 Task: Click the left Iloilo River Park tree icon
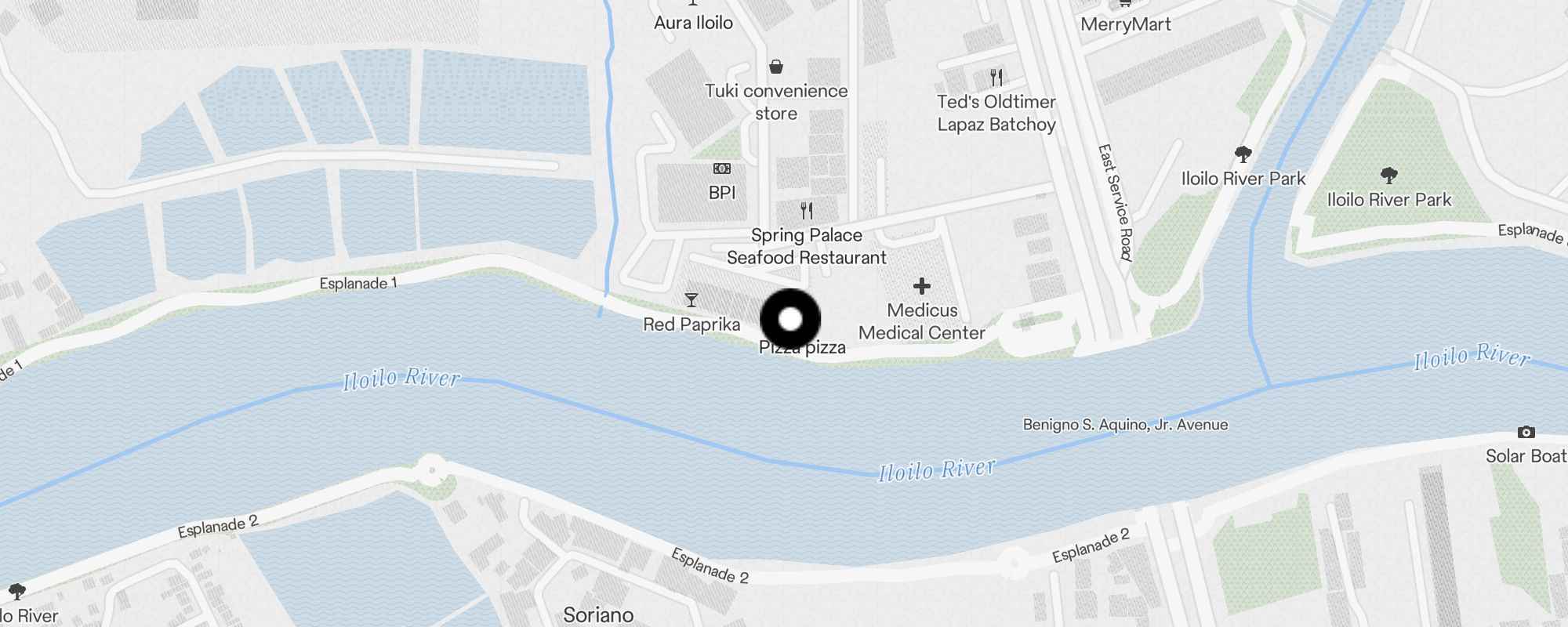click(x=1243, y=154)
